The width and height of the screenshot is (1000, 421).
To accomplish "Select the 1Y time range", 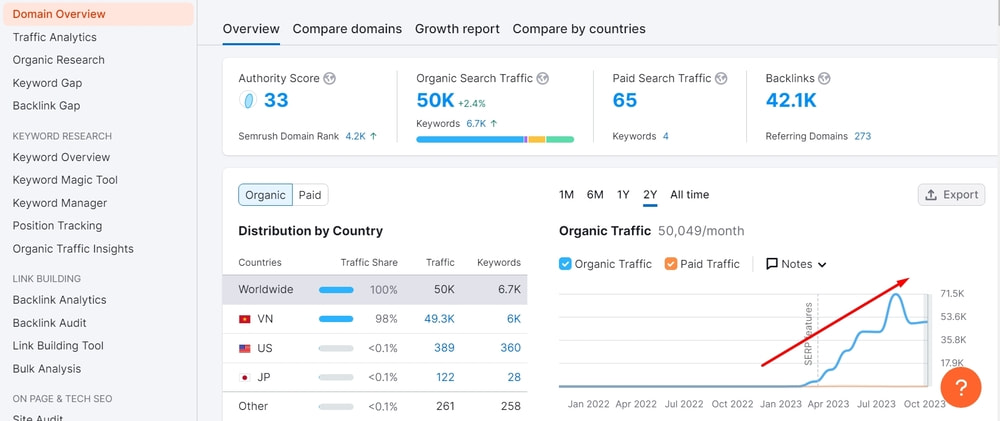I will pyautogui.click(x=623, y=195).
